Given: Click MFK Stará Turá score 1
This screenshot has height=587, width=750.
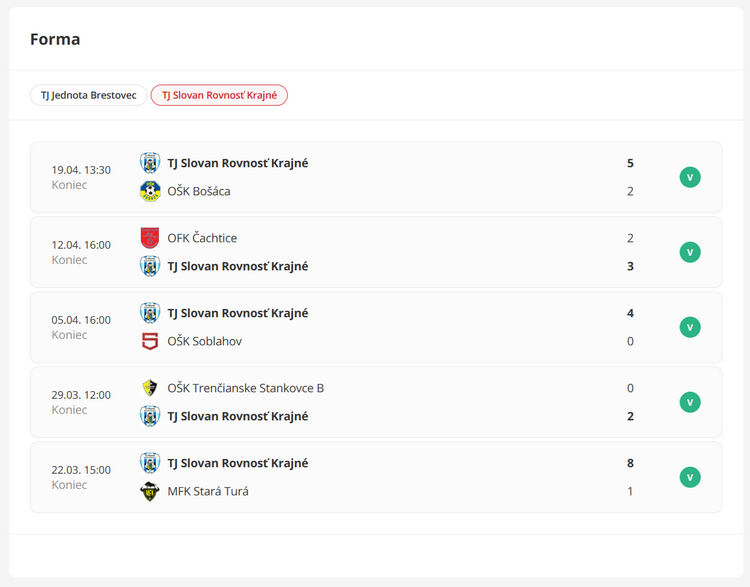Looking at the screenshot, I should (630, 491).
